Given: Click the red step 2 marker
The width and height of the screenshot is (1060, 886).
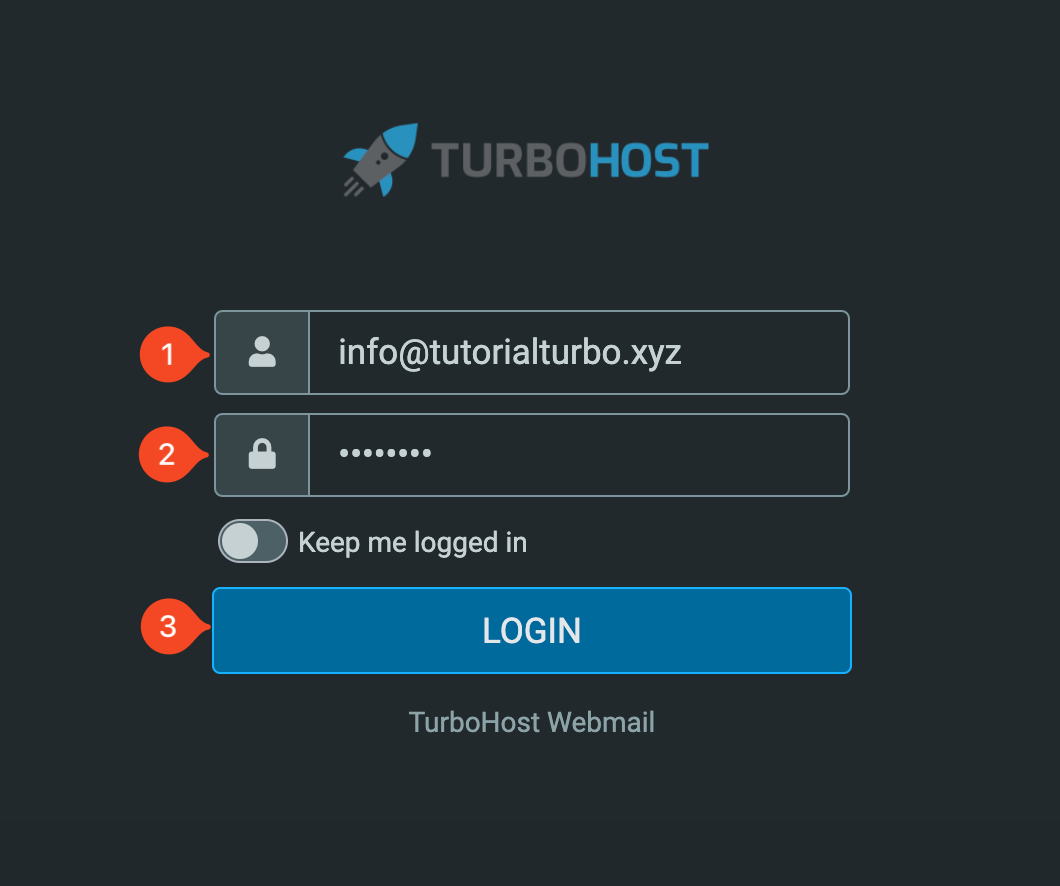Looking at the screenshot, I should [x=172, y=454].
